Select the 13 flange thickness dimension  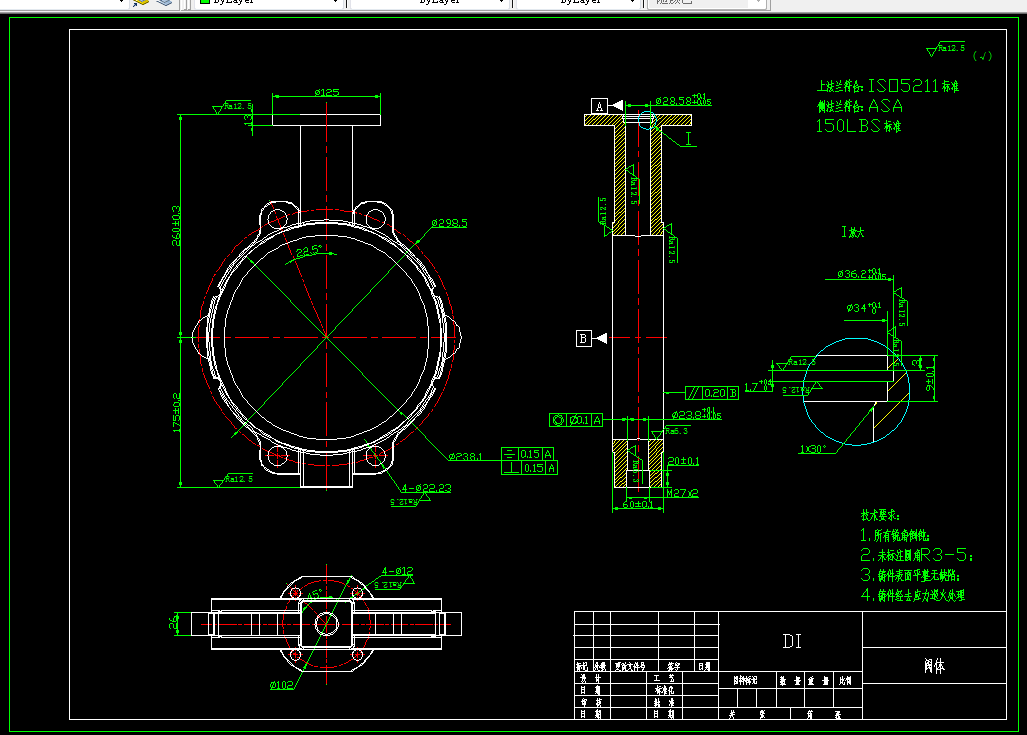(247, 120)
